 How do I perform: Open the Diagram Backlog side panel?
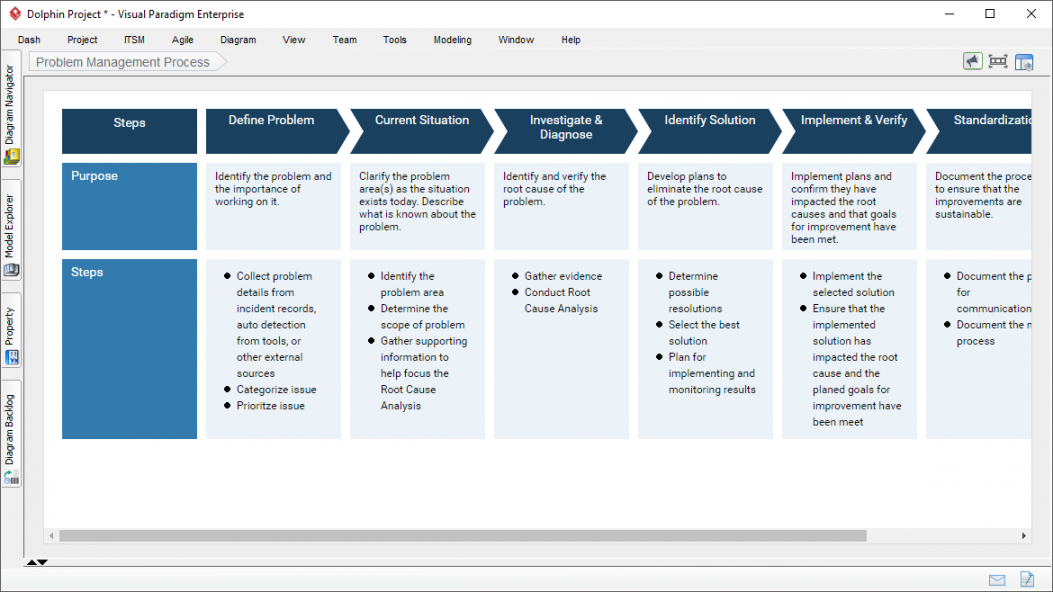coord(11,435)
